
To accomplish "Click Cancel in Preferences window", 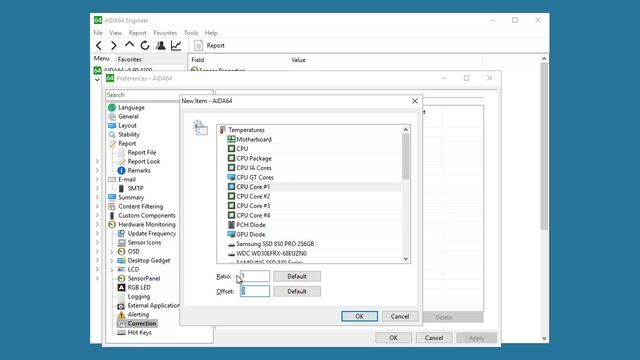I will (433, 338).
